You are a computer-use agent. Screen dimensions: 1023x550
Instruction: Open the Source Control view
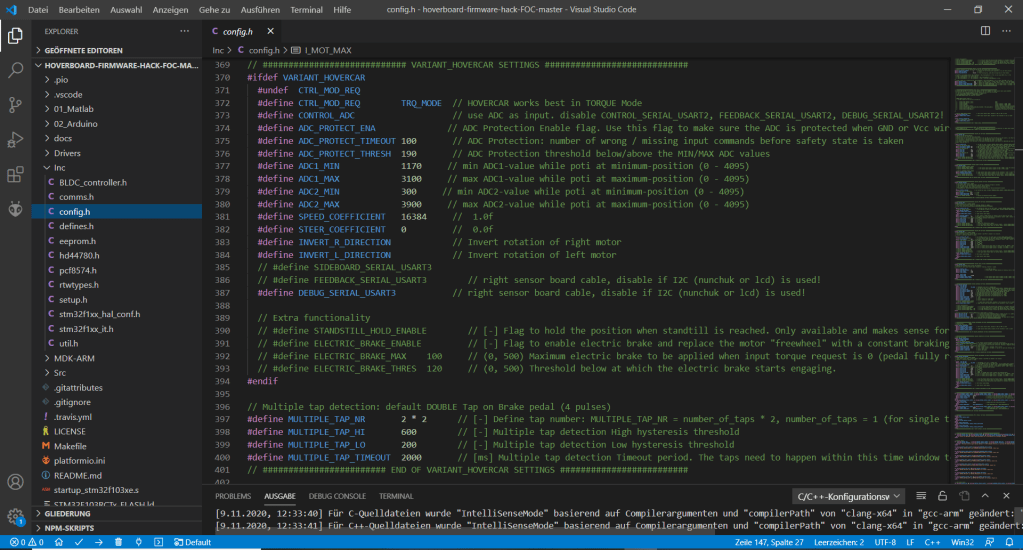tap(16, 104)
